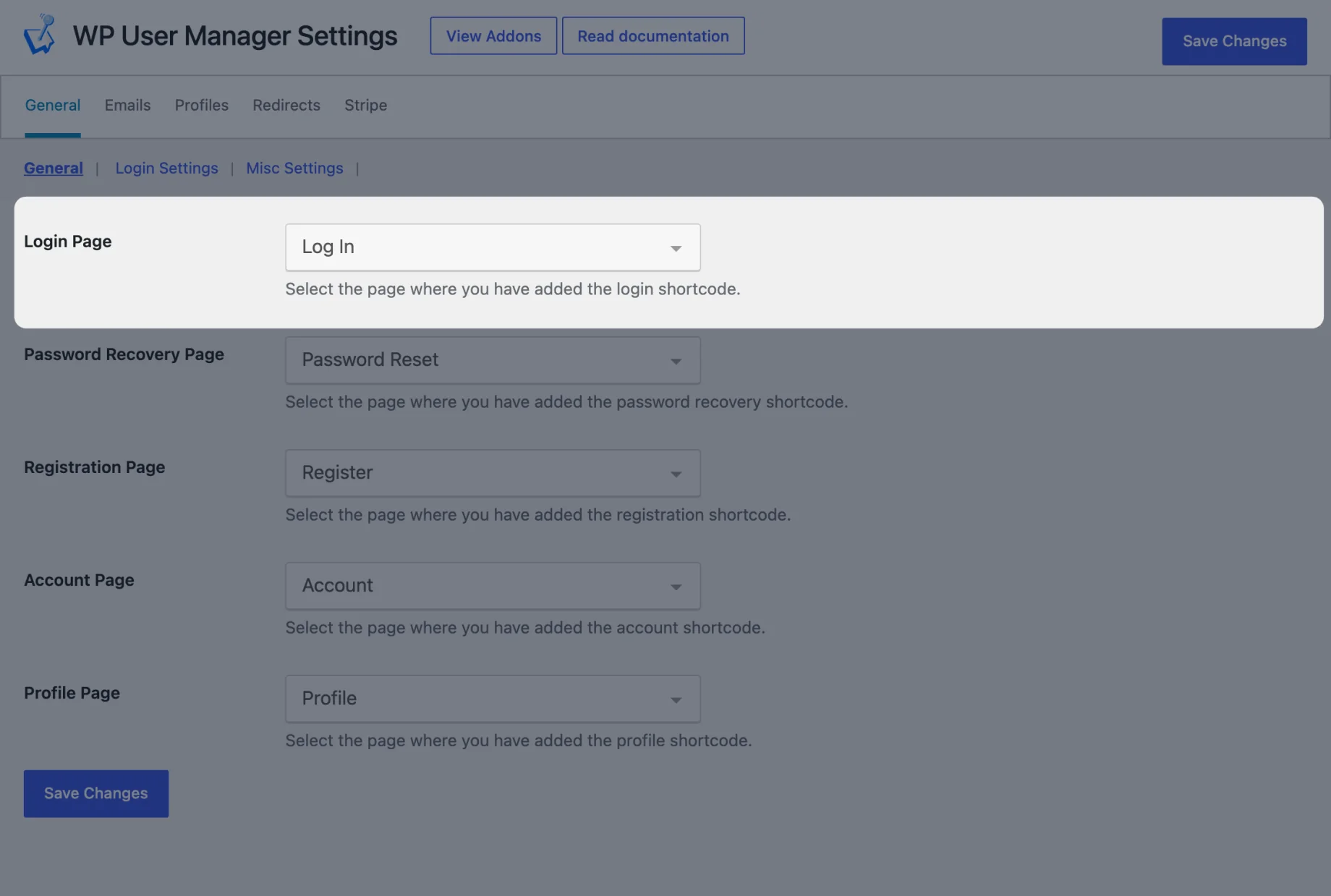
Task: Go to the Redirects tab
Action: click(286, 105)
